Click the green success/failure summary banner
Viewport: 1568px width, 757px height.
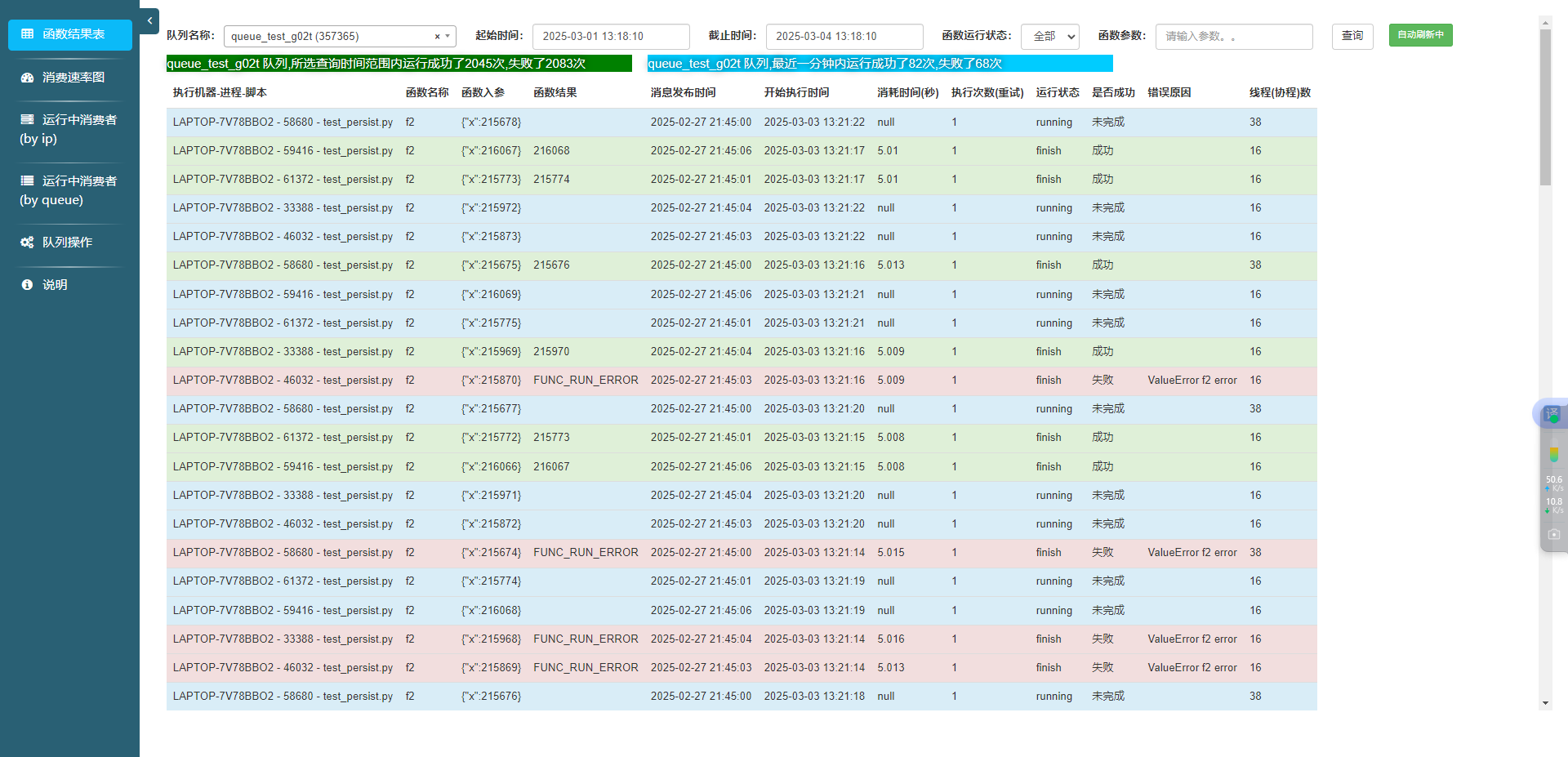399,64
